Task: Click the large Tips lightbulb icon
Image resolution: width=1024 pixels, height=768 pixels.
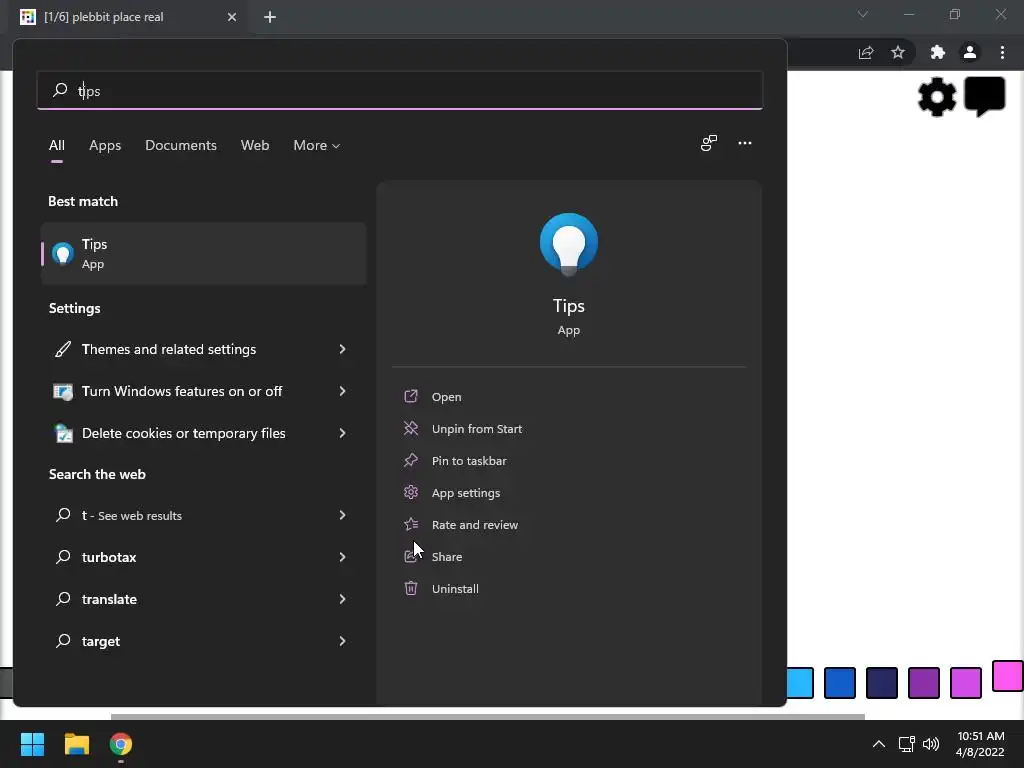Action: (x=568, y=244)
